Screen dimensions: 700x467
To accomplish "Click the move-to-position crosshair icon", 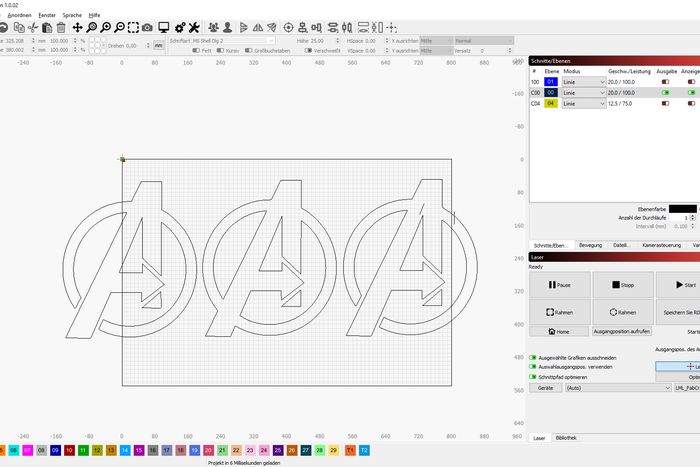I will coord(392,28).
